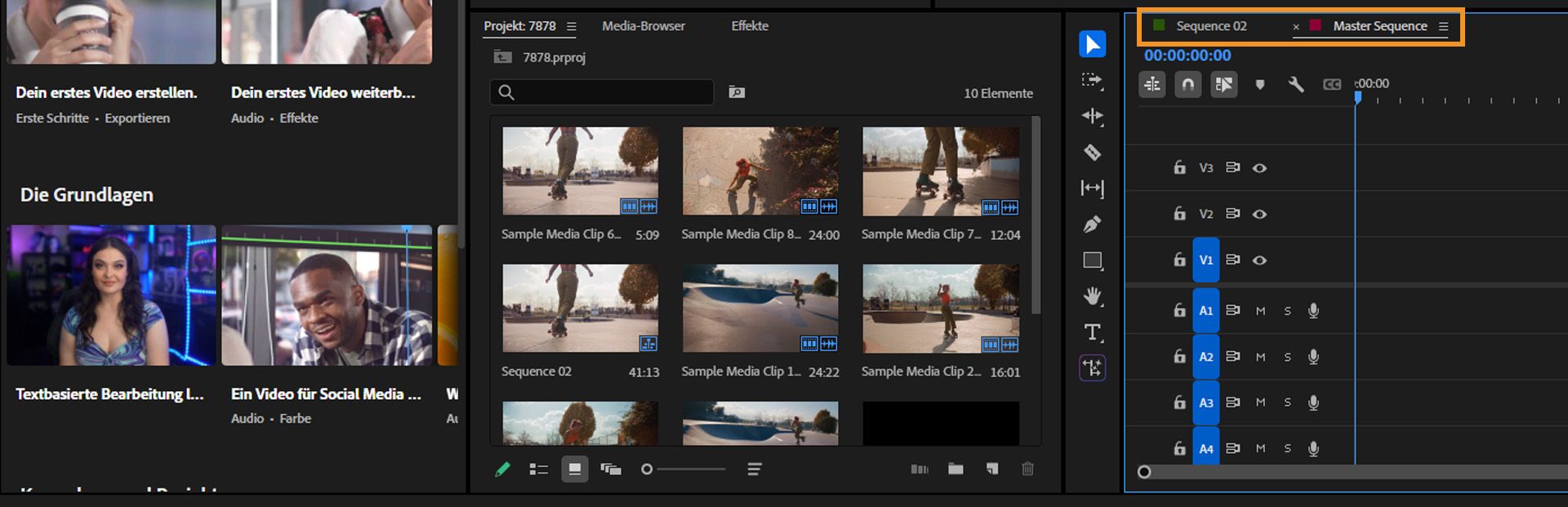Switch project panel to icon view

point(574,469)
